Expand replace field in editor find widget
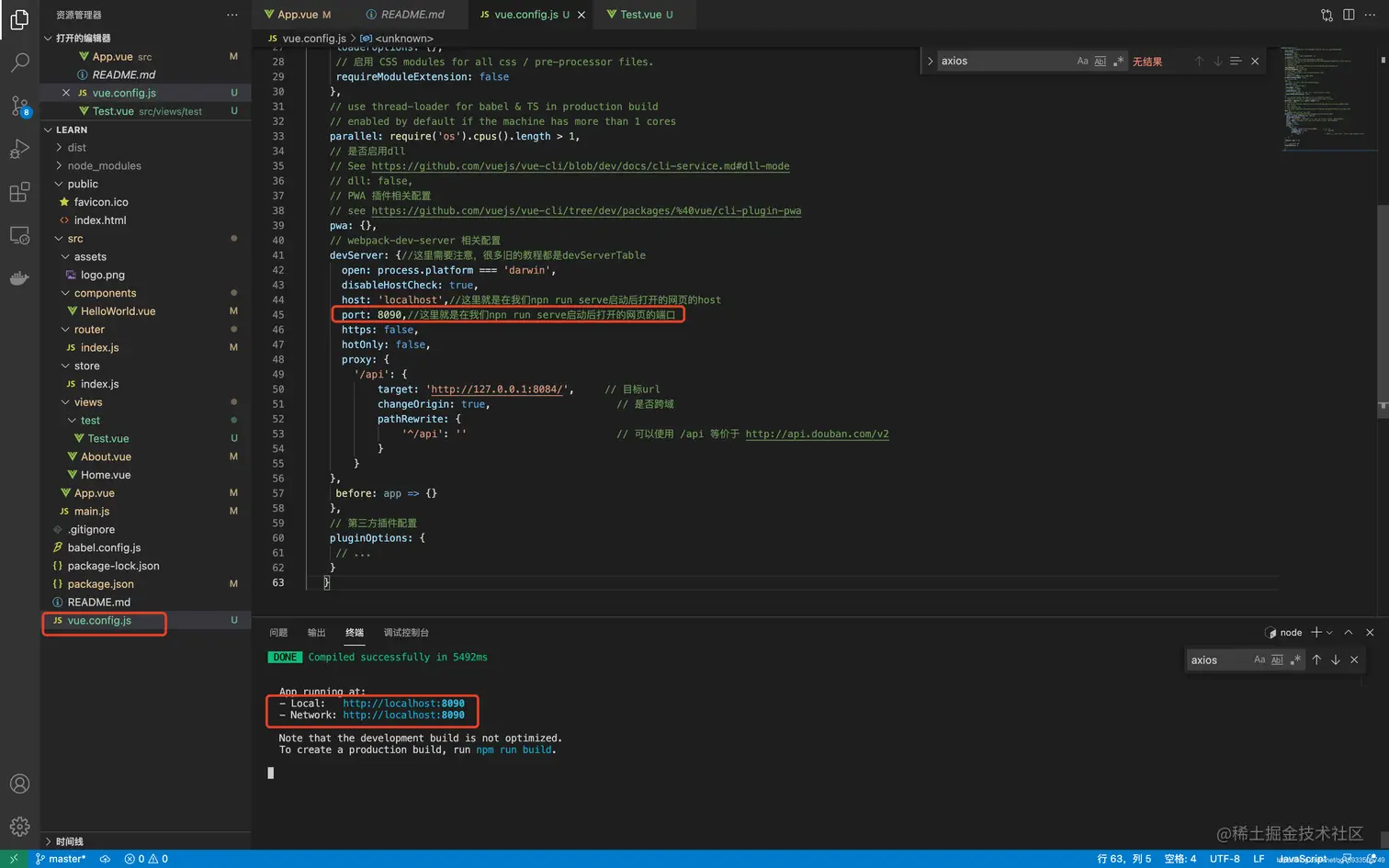Image resolution: width=1389 pixels, height=868 pixels. click(930, 61)
